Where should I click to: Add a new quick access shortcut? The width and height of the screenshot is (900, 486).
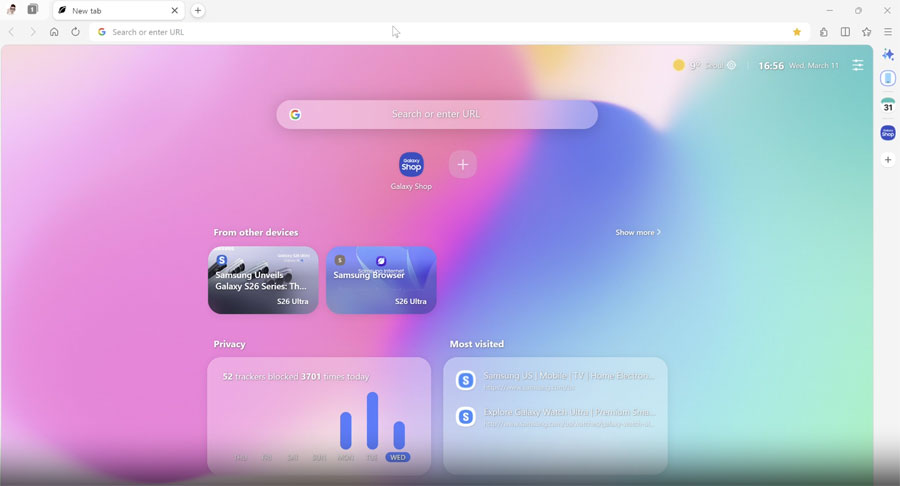(x=463, y=165)
